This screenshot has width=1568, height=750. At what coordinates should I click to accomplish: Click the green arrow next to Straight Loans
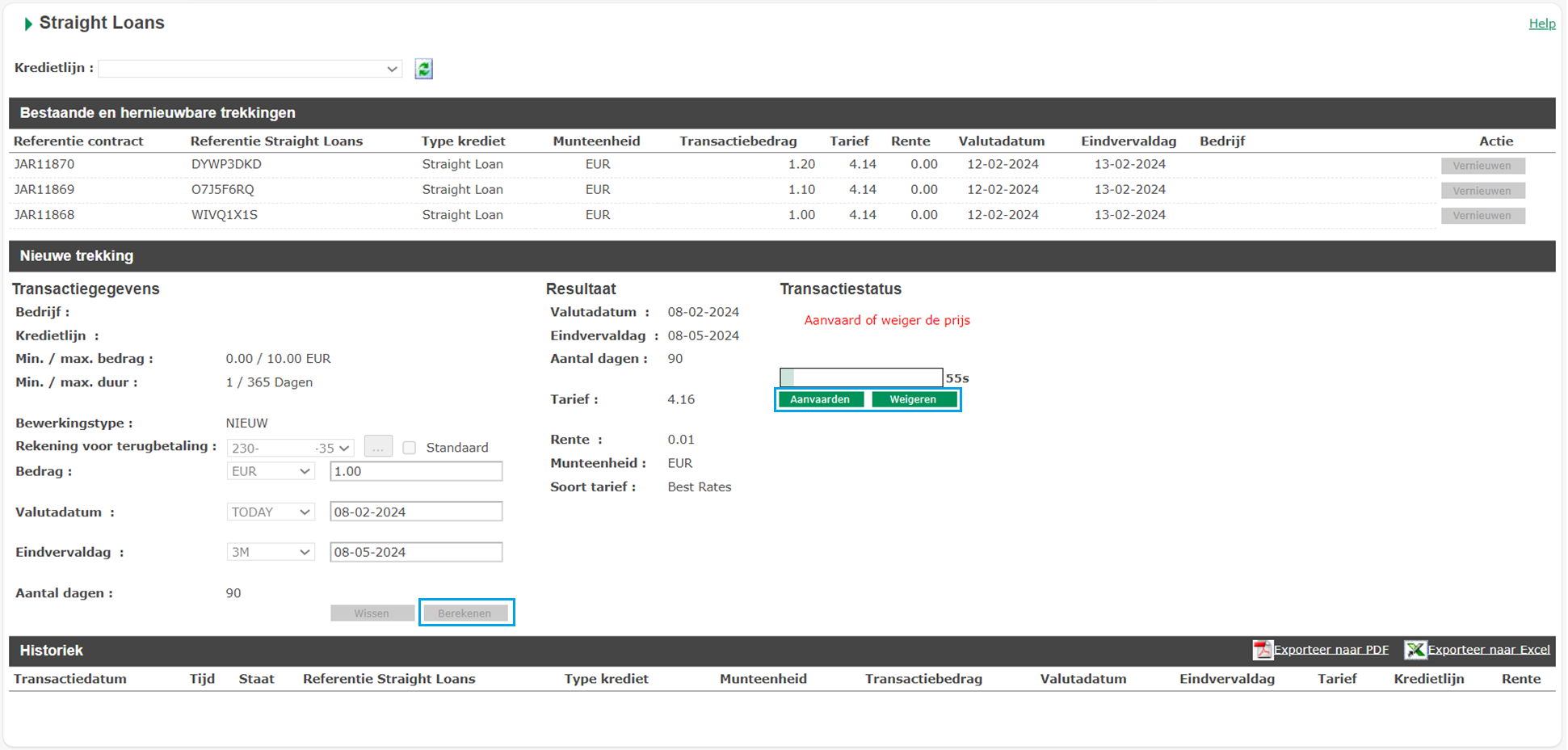coord(28,24)
